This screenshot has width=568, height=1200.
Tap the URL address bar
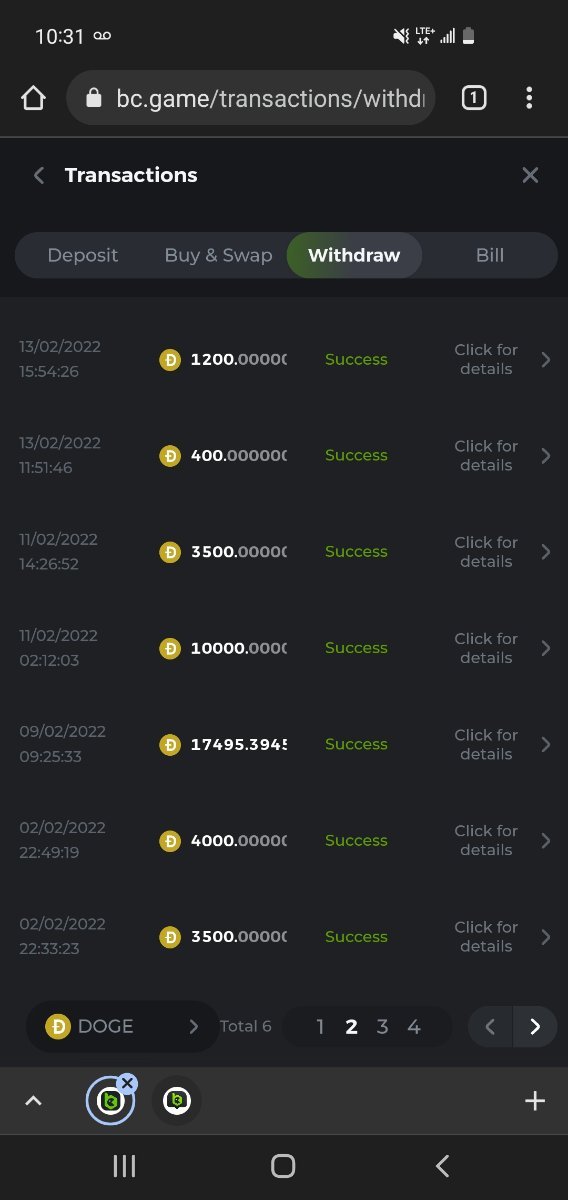(251, 98)
